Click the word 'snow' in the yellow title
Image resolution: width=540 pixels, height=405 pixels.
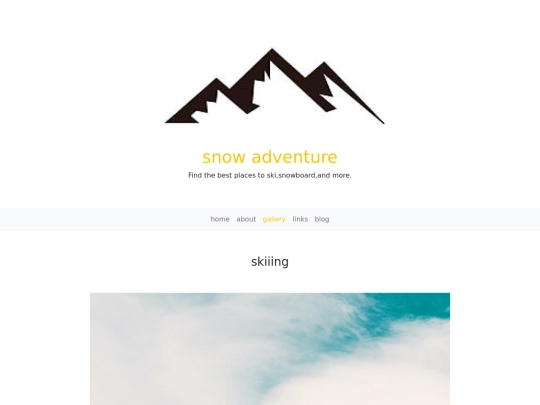pos(224,157)
